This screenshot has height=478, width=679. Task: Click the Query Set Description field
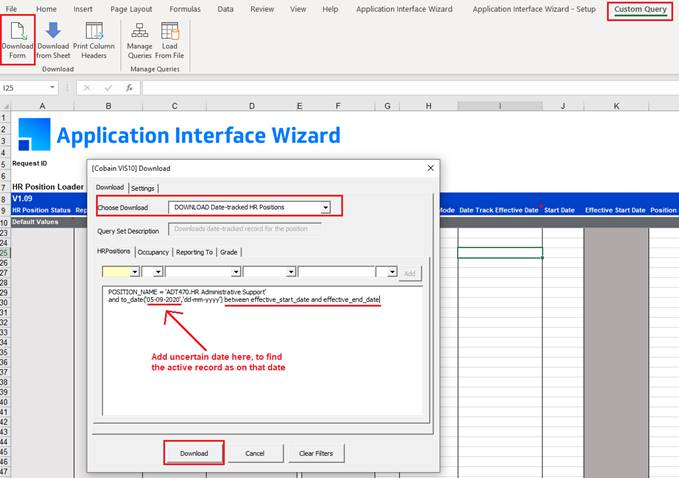click(x=245, y=229)
